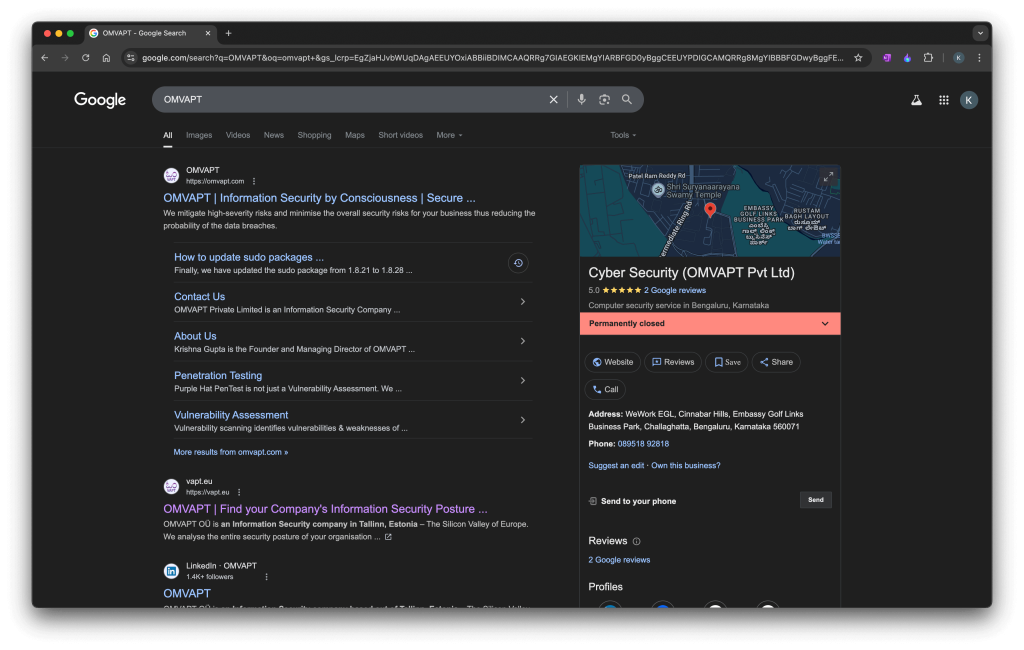Click the Website button in business panel
The image size is (1024, 650).
pos(613,363)
